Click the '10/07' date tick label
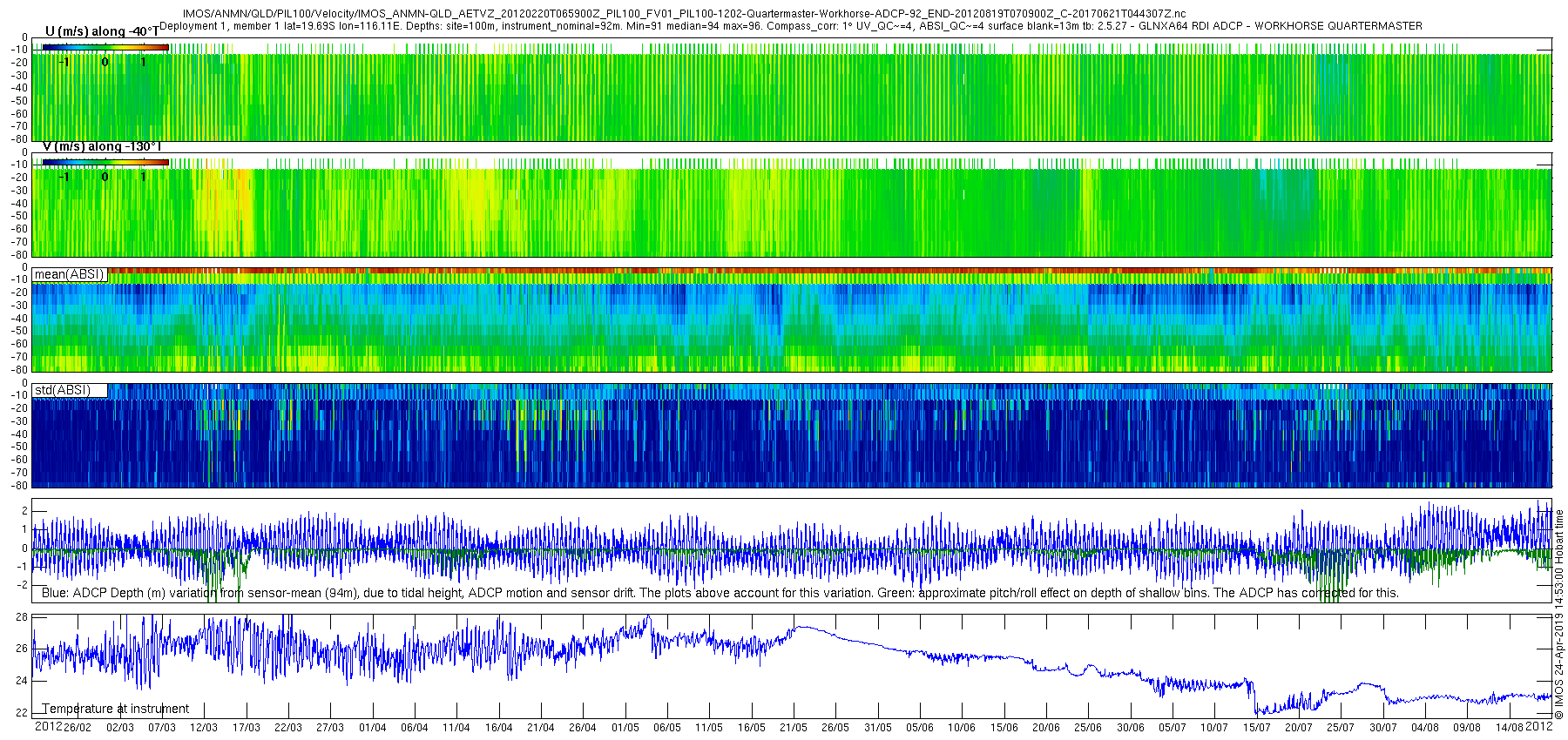 click(1214, 728)
